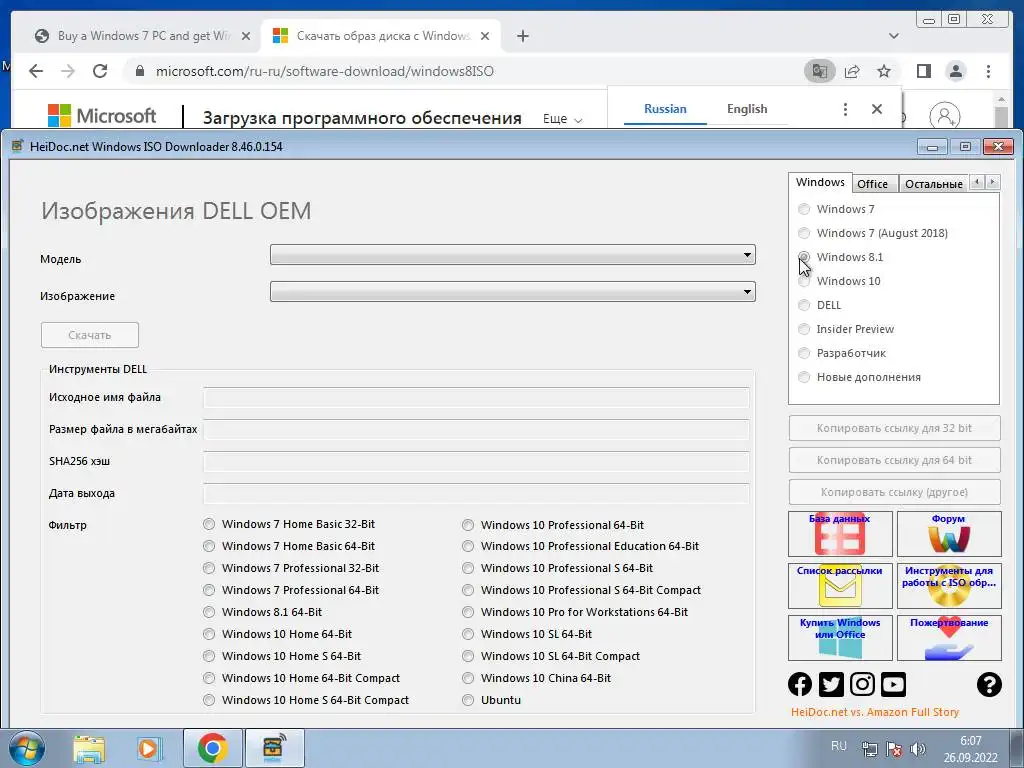Click the Chrome address bar
Viewport: 1024px width, 768px height.
(x=464, y=71)
